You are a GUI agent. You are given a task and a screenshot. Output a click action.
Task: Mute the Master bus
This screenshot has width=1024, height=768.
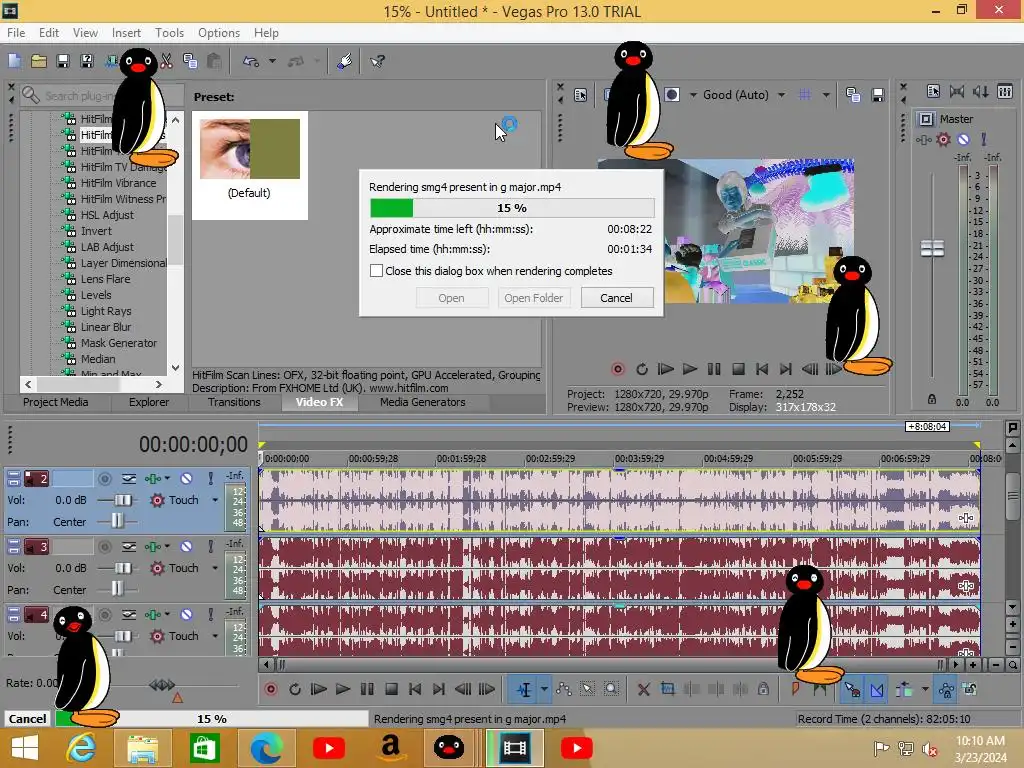tap(963, 139)
